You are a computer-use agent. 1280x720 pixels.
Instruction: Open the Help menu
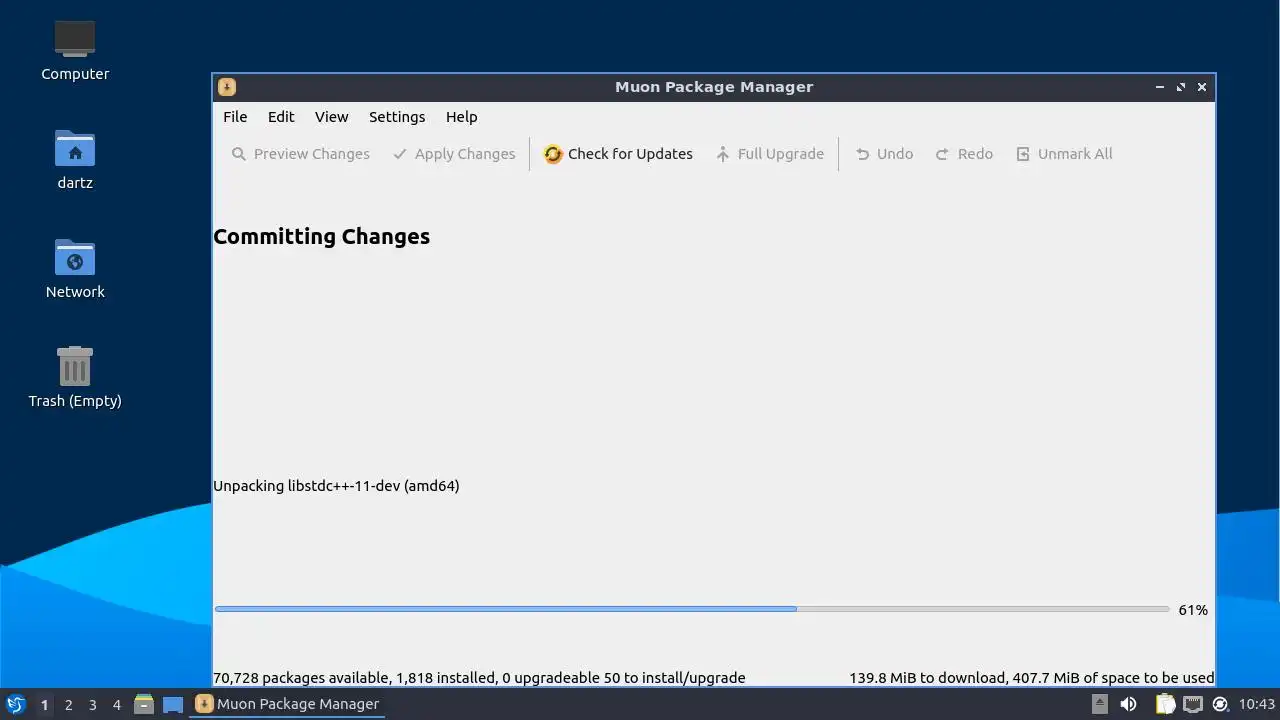point(462,117)
